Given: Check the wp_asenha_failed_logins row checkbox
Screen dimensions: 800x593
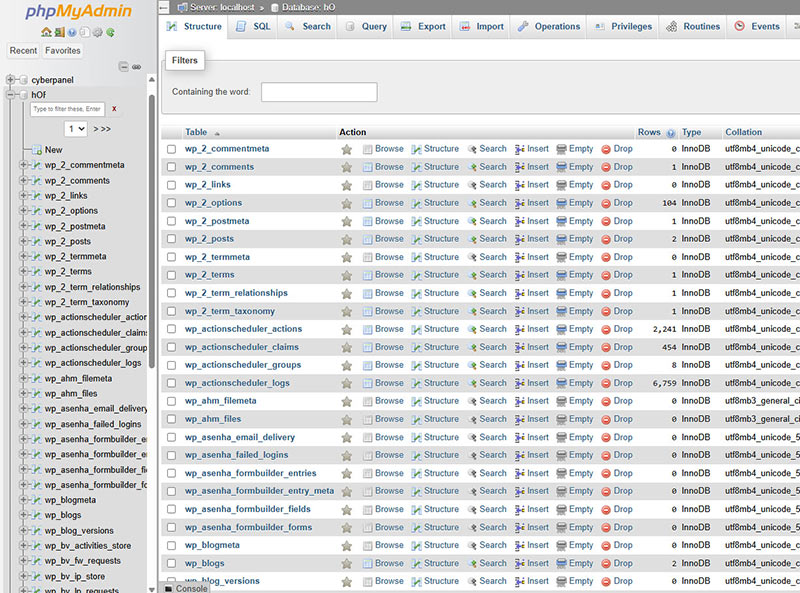Looking at the screenshot, I should [171, 455].
